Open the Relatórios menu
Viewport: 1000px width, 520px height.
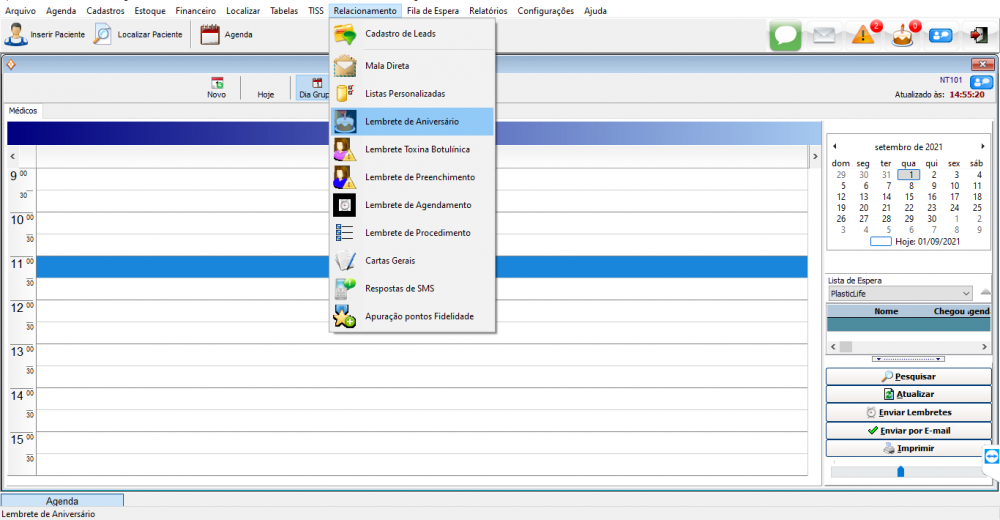tap(487, 11)
